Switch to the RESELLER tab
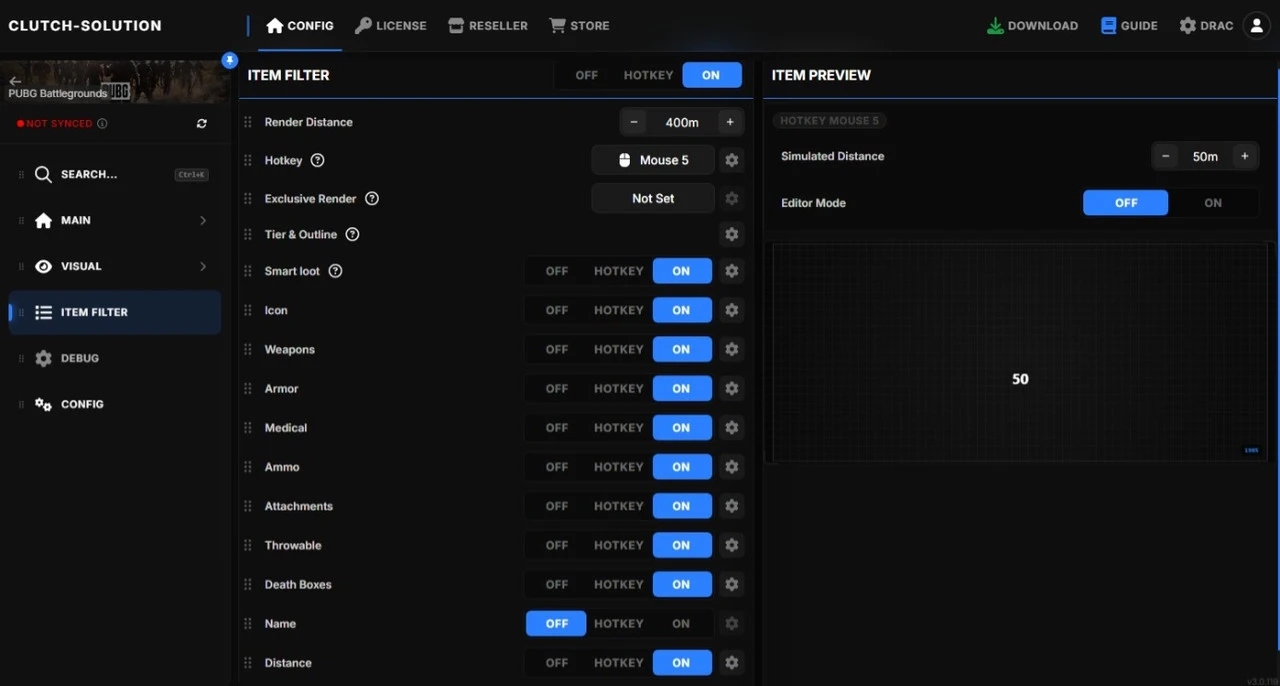Screen dimensions: 1280x686 tap(488, 26)
